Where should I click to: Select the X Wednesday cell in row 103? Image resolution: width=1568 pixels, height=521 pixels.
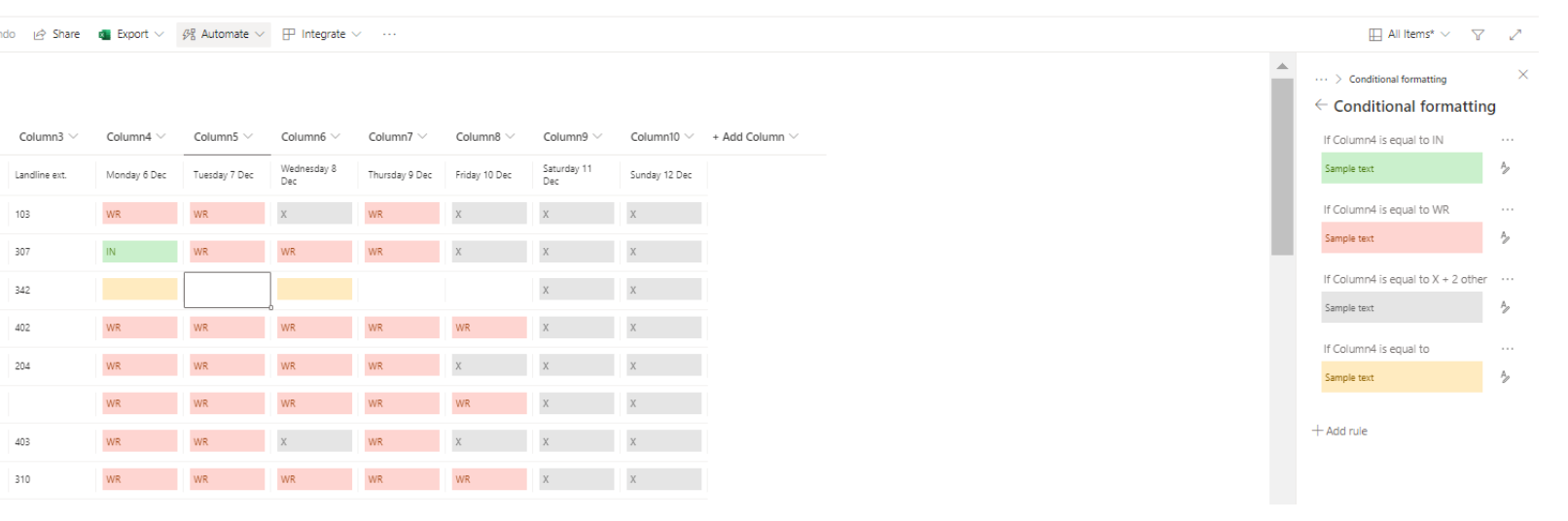click(314, 214)
